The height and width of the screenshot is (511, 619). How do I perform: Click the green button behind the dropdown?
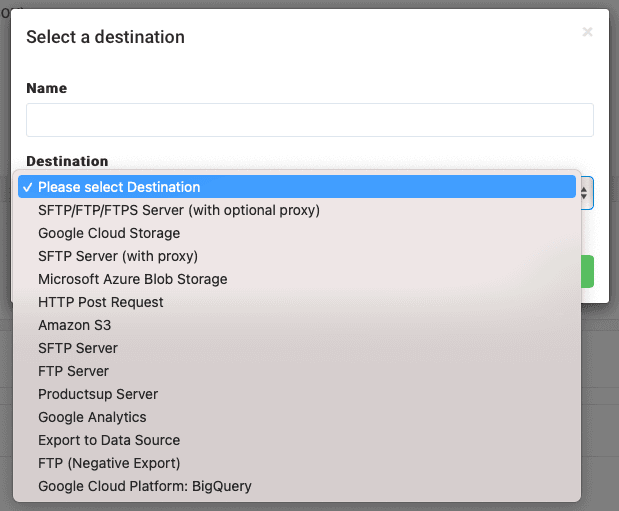[x=587, y=272]
